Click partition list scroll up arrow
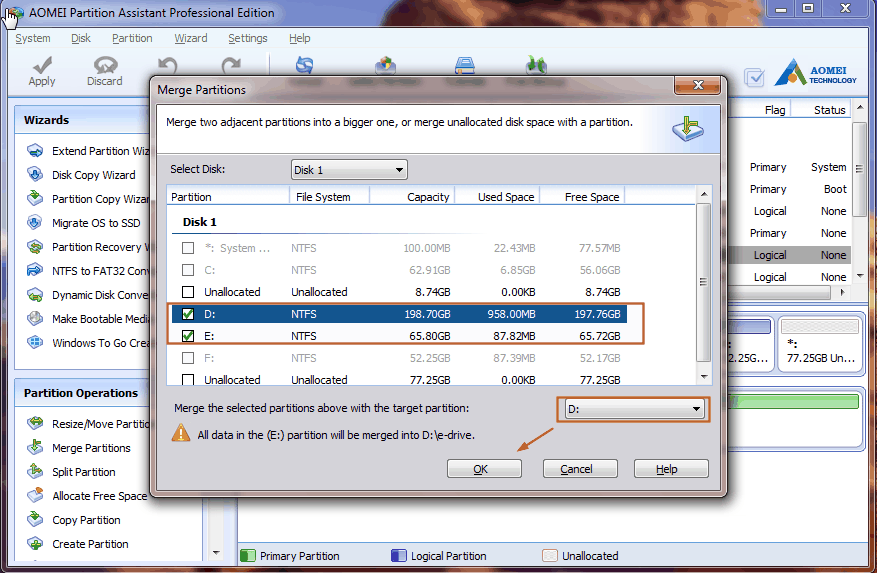The image size is (877, 573). tap(704, 194)
